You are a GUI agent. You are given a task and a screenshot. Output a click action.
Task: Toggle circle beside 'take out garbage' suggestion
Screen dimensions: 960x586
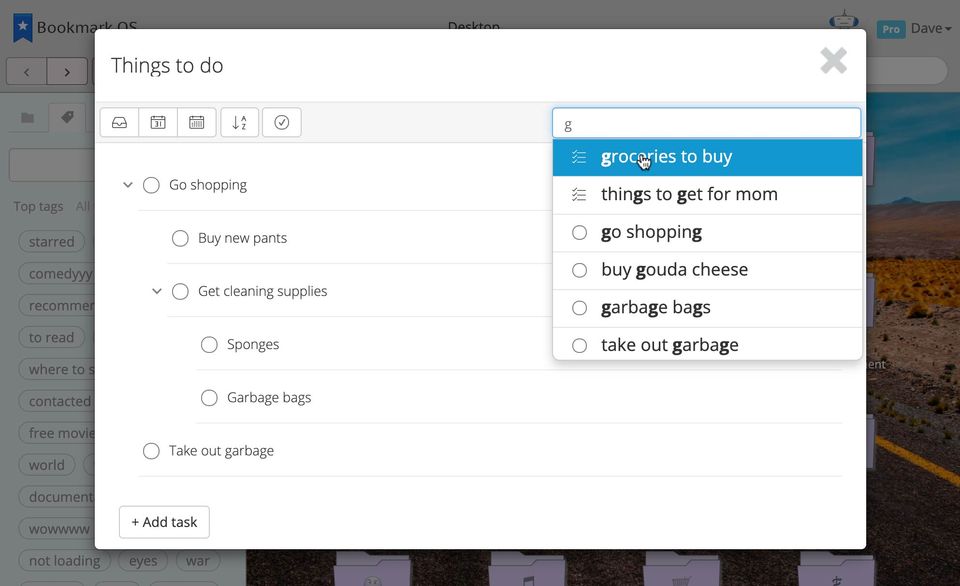coord(579,345)
